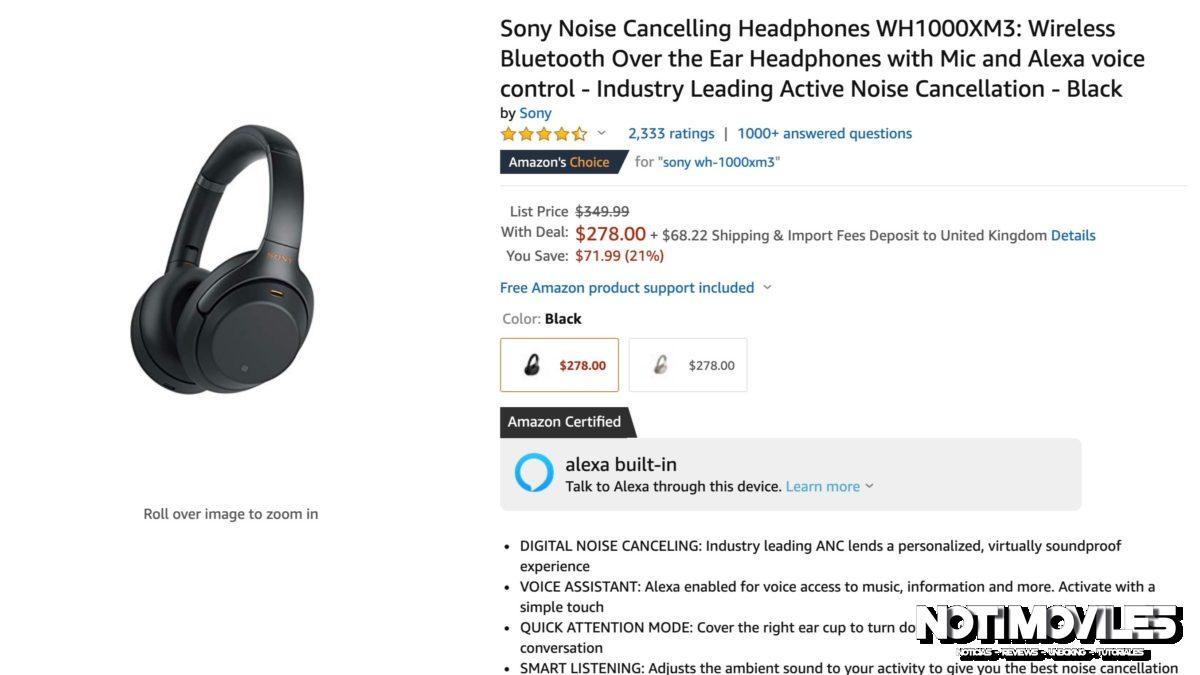
Task: Click Details next to shipping fees
Action: point(1074,235)
